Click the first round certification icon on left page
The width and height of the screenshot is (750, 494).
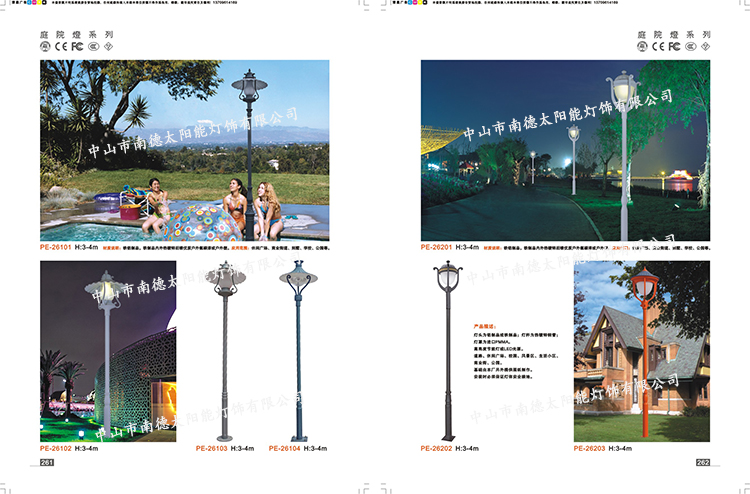click(x=46, y=46)
